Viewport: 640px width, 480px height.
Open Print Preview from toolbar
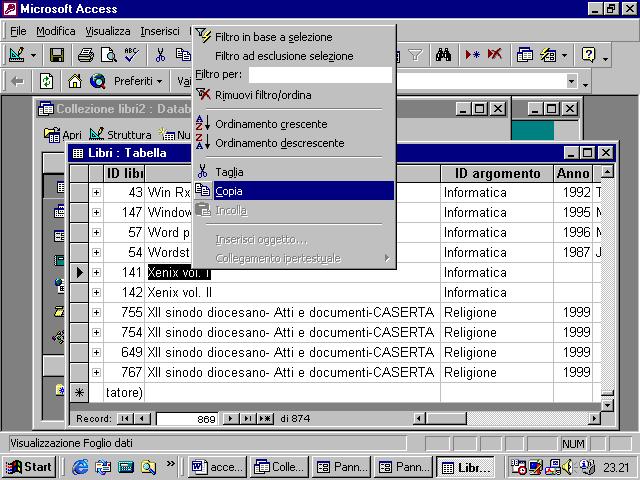pos(109,55)
